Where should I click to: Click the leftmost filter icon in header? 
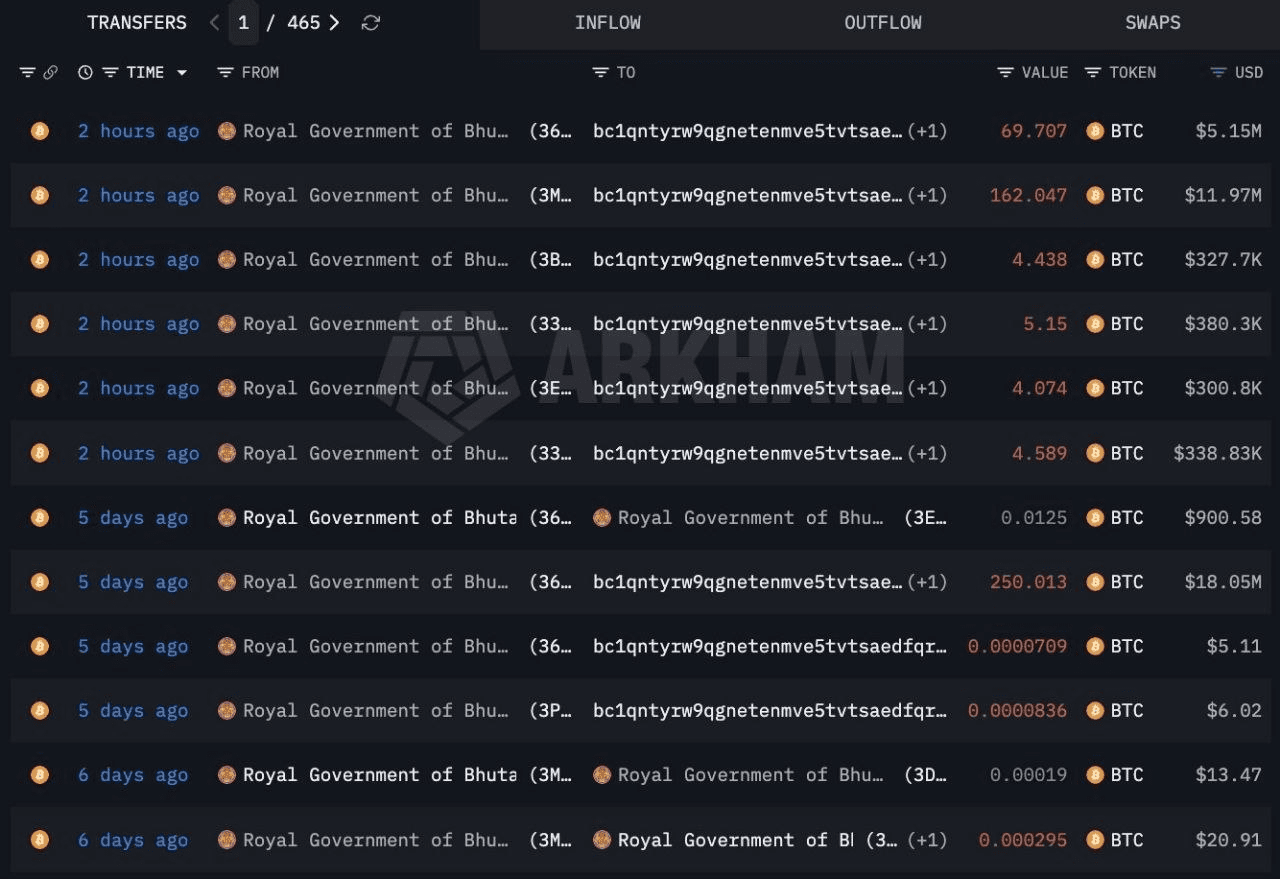point(28,73)
